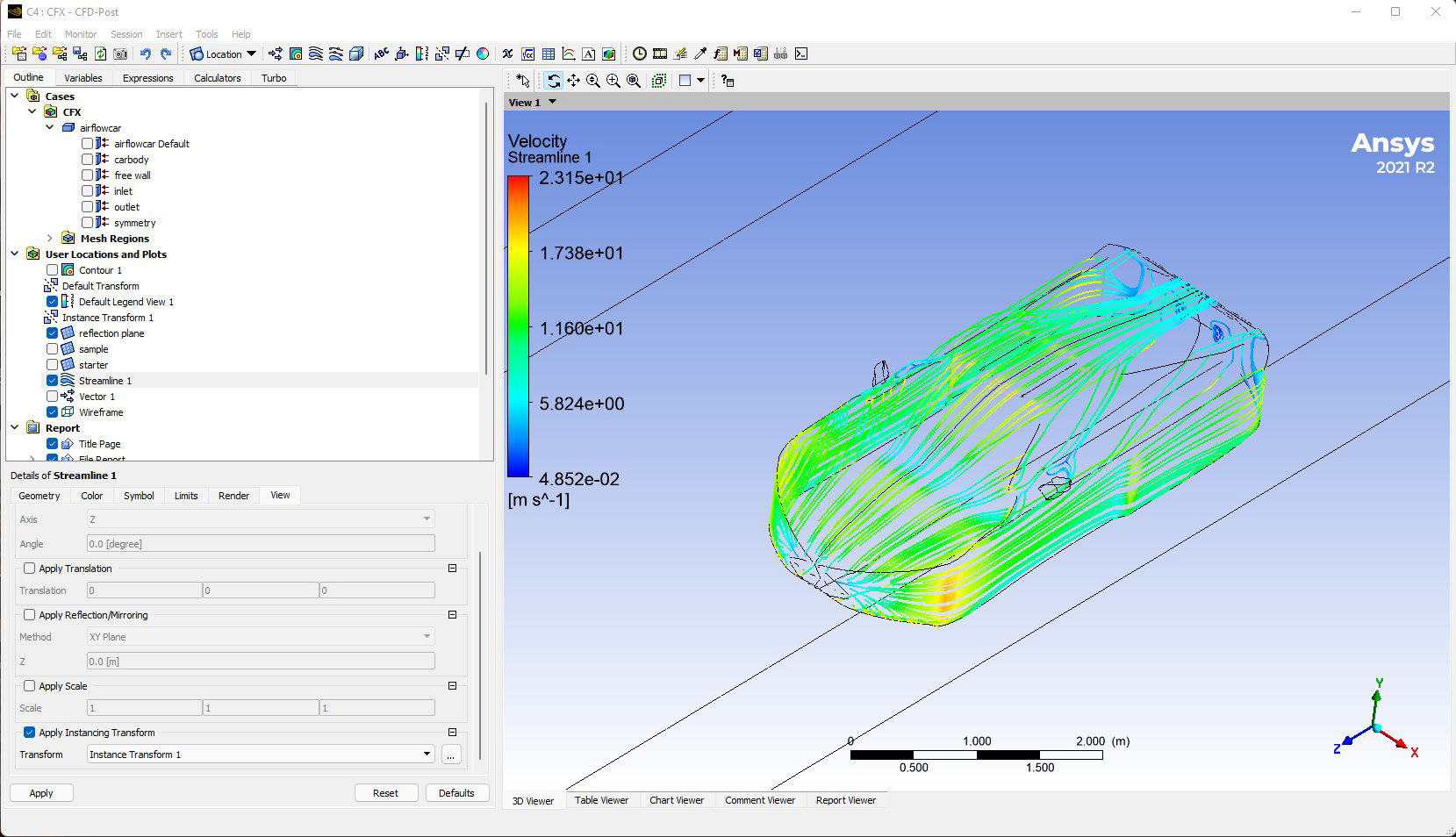Choose the Select arrow tool in viewer toolbar
Image resolution: width=1456 pixels, height=837 pixels.
(x=523, y=81)
